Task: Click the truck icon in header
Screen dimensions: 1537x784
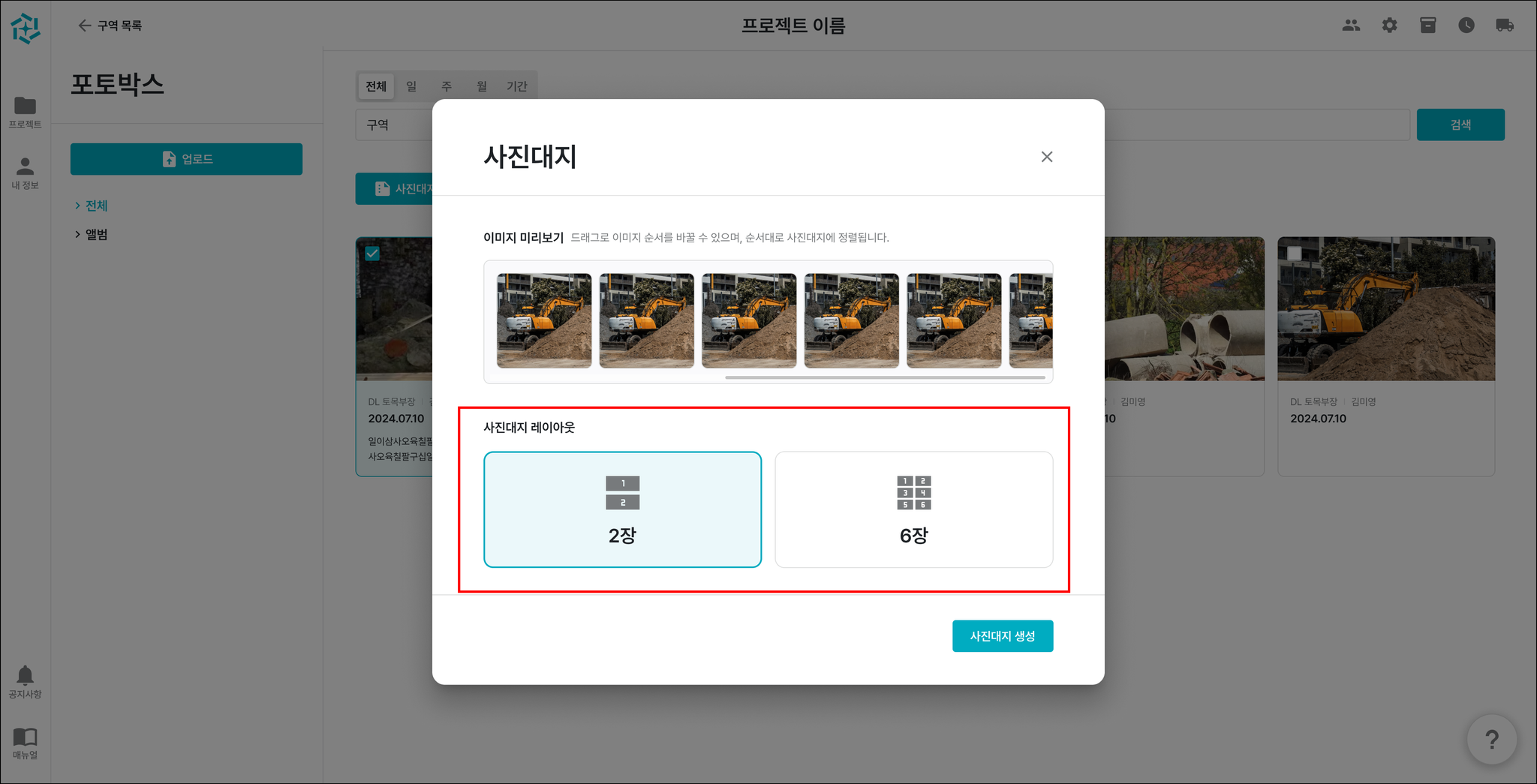Action: point(1504,26)
